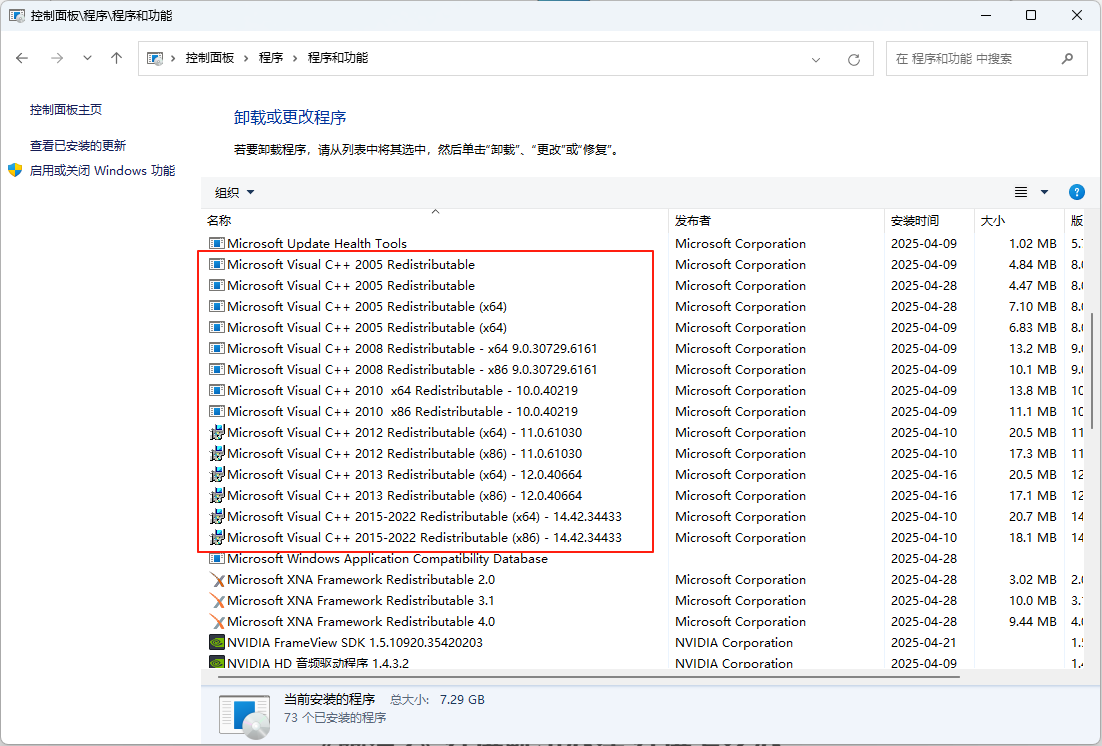The image size is (1102, 746).
Task: Click the refresh icon in the address bar
Action: tap(853, 59)
